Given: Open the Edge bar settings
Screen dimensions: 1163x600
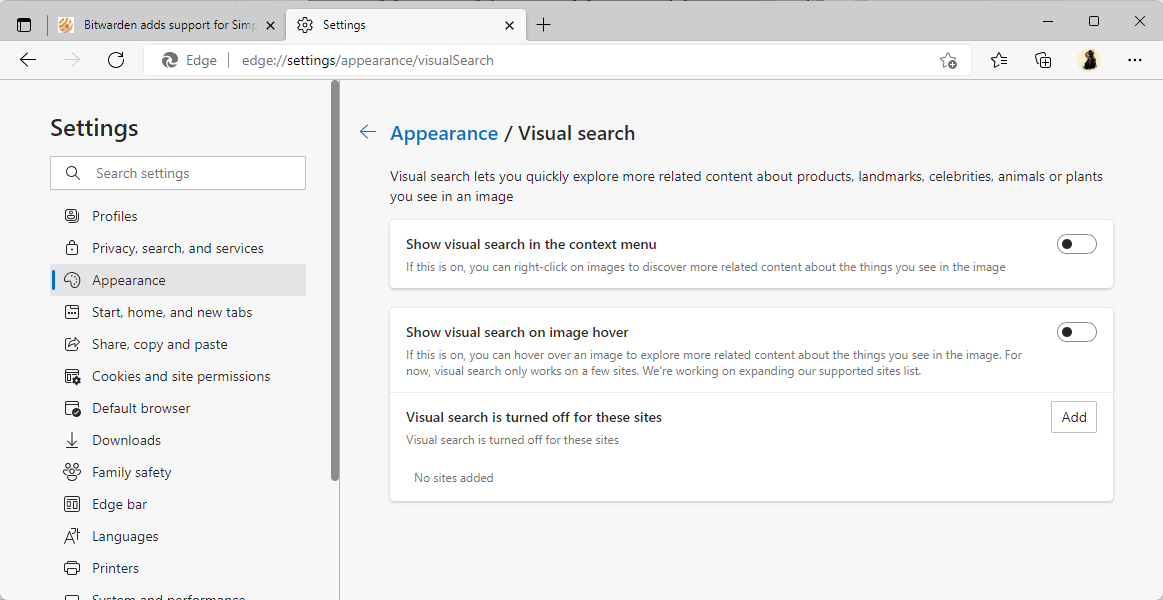Looking at the screenshot, I should [x=118, y=503].
